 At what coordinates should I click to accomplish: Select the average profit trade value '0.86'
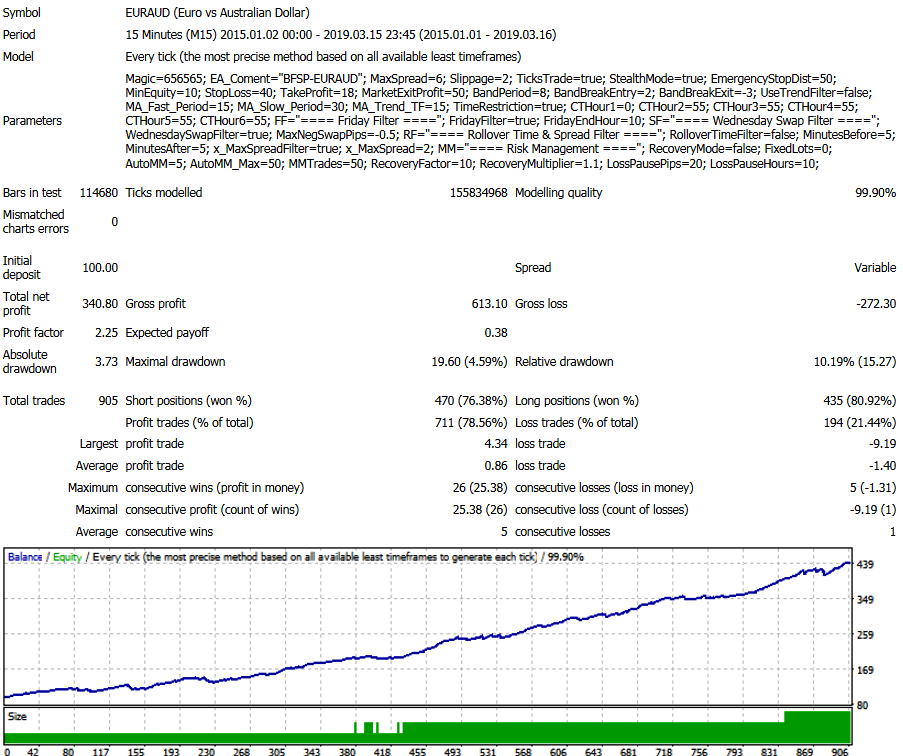[x=496, y=466]
